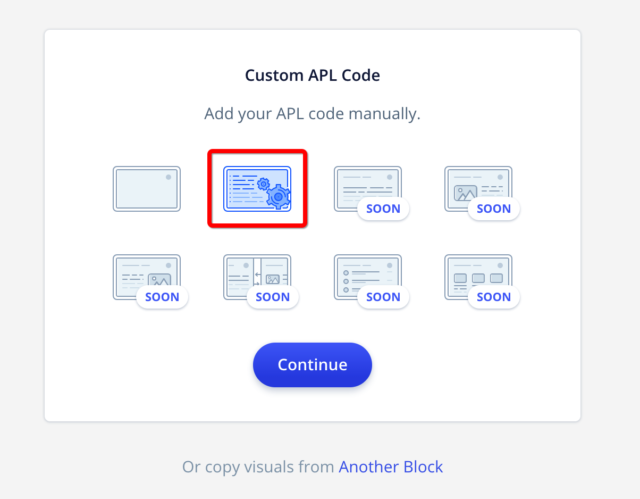Click the Or copy visuals from text

(x=258, y=467)
